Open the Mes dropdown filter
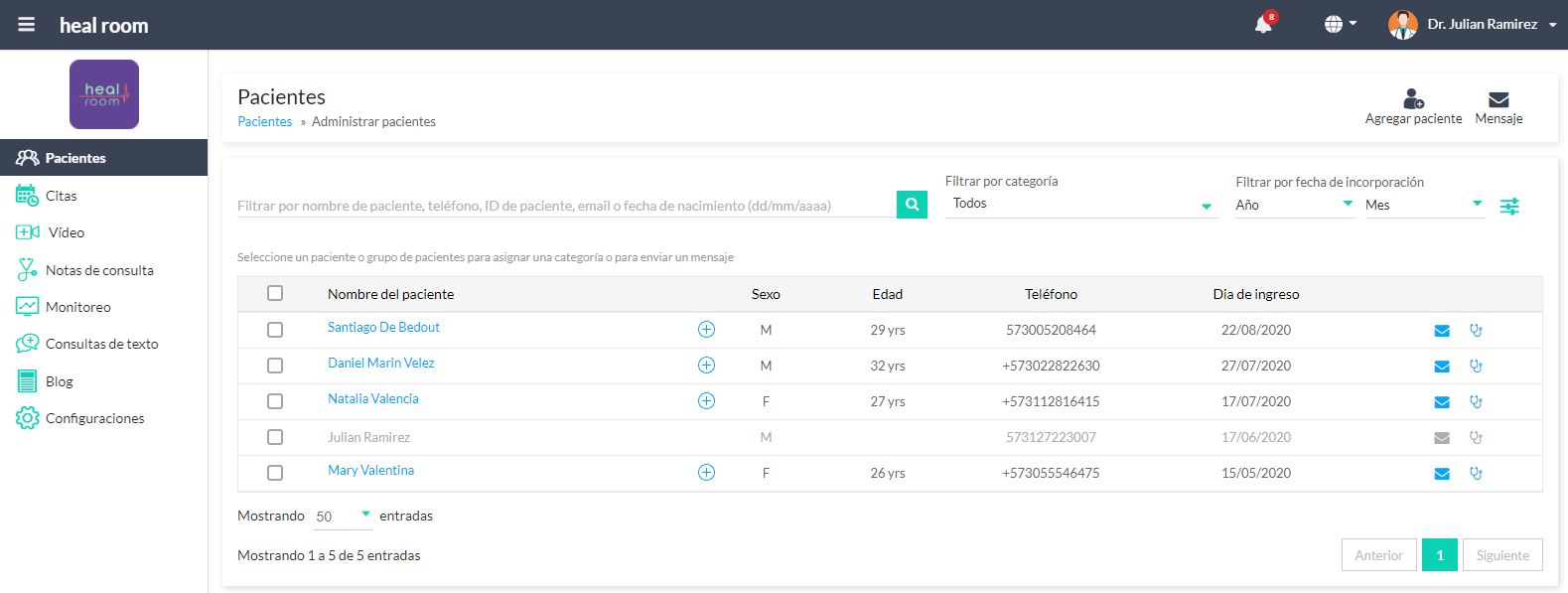Screen dimensions: 1568x593 (x=1423, y=205)
